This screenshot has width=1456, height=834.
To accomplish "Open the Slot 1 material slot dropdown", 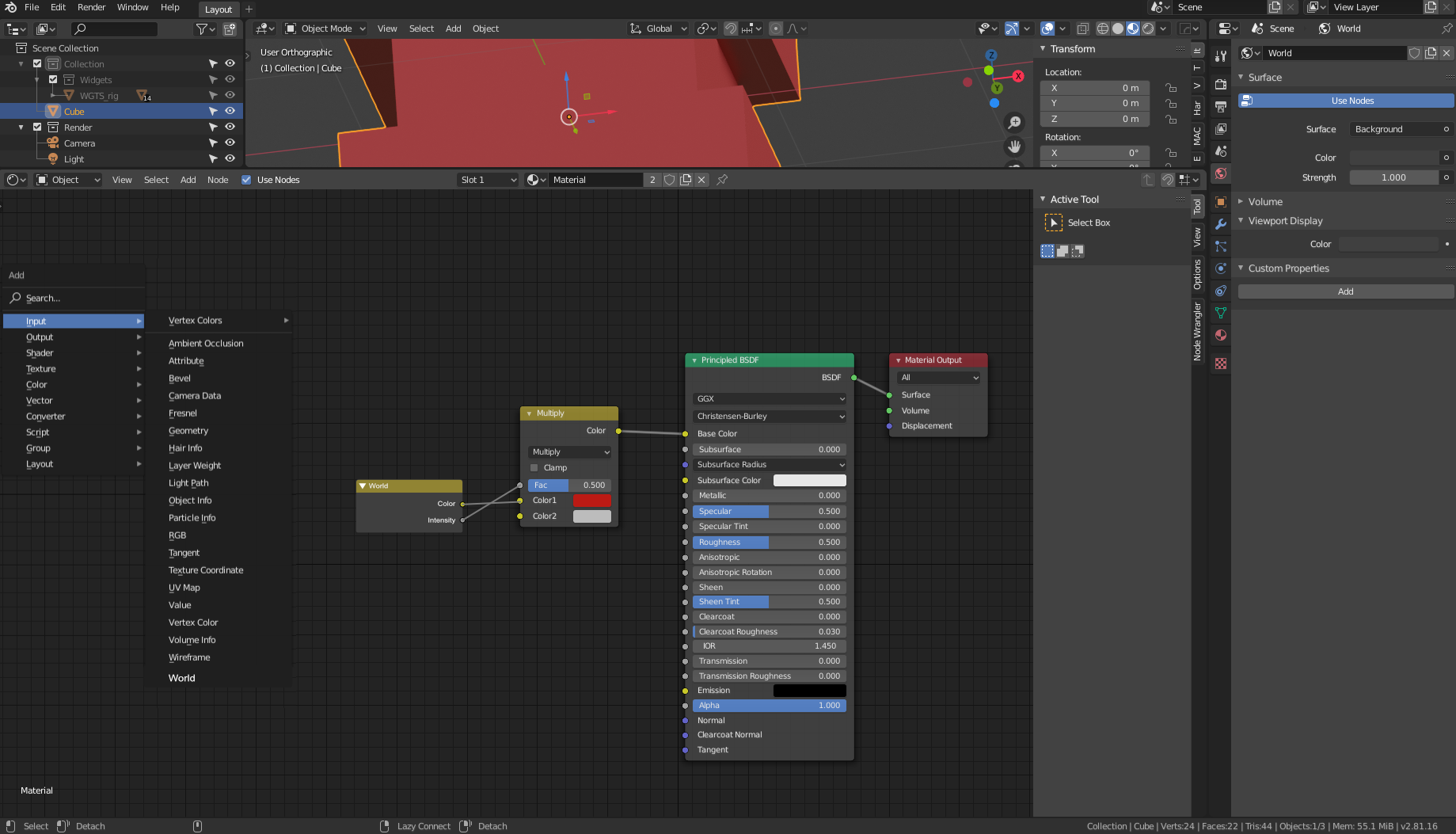I will (x=489, y=180).
